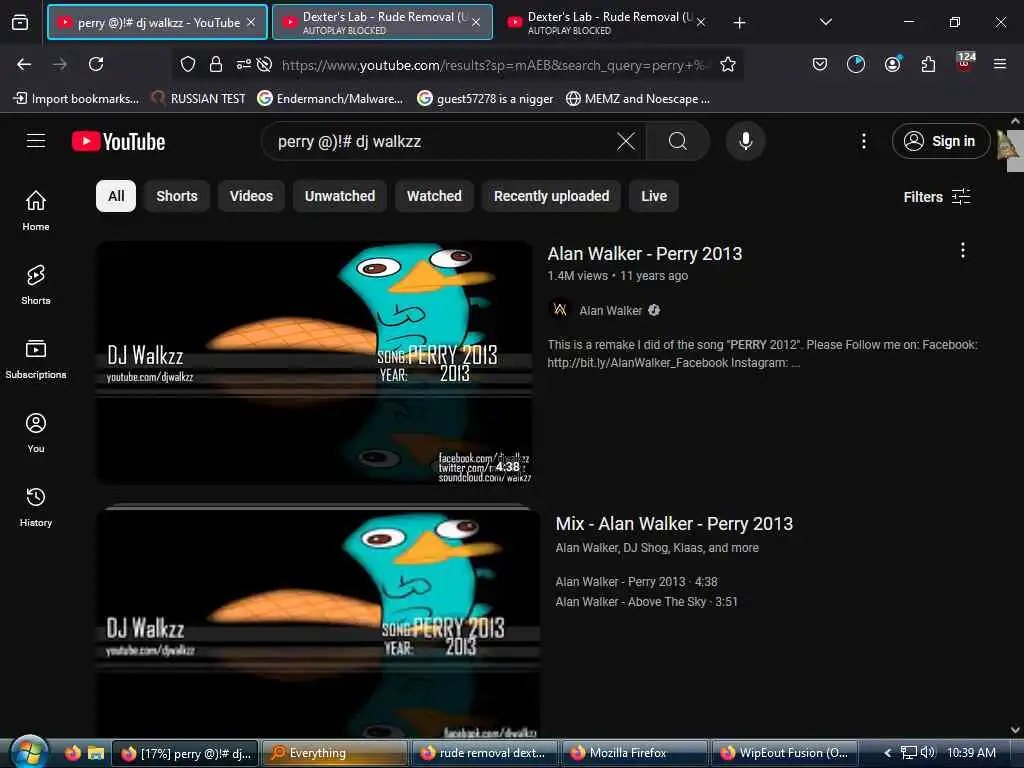Open Subscriptions in the sidebar
The width and height of the screenshot is (1024, 768).
pyautogui.click(x=36, y=359)
